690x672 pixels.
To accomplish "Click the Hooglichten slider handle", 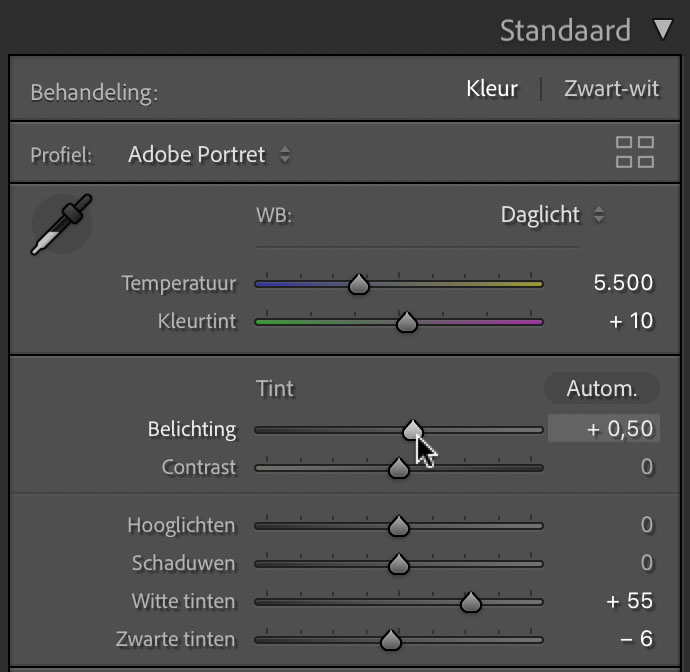I will (x=399, y=526).
